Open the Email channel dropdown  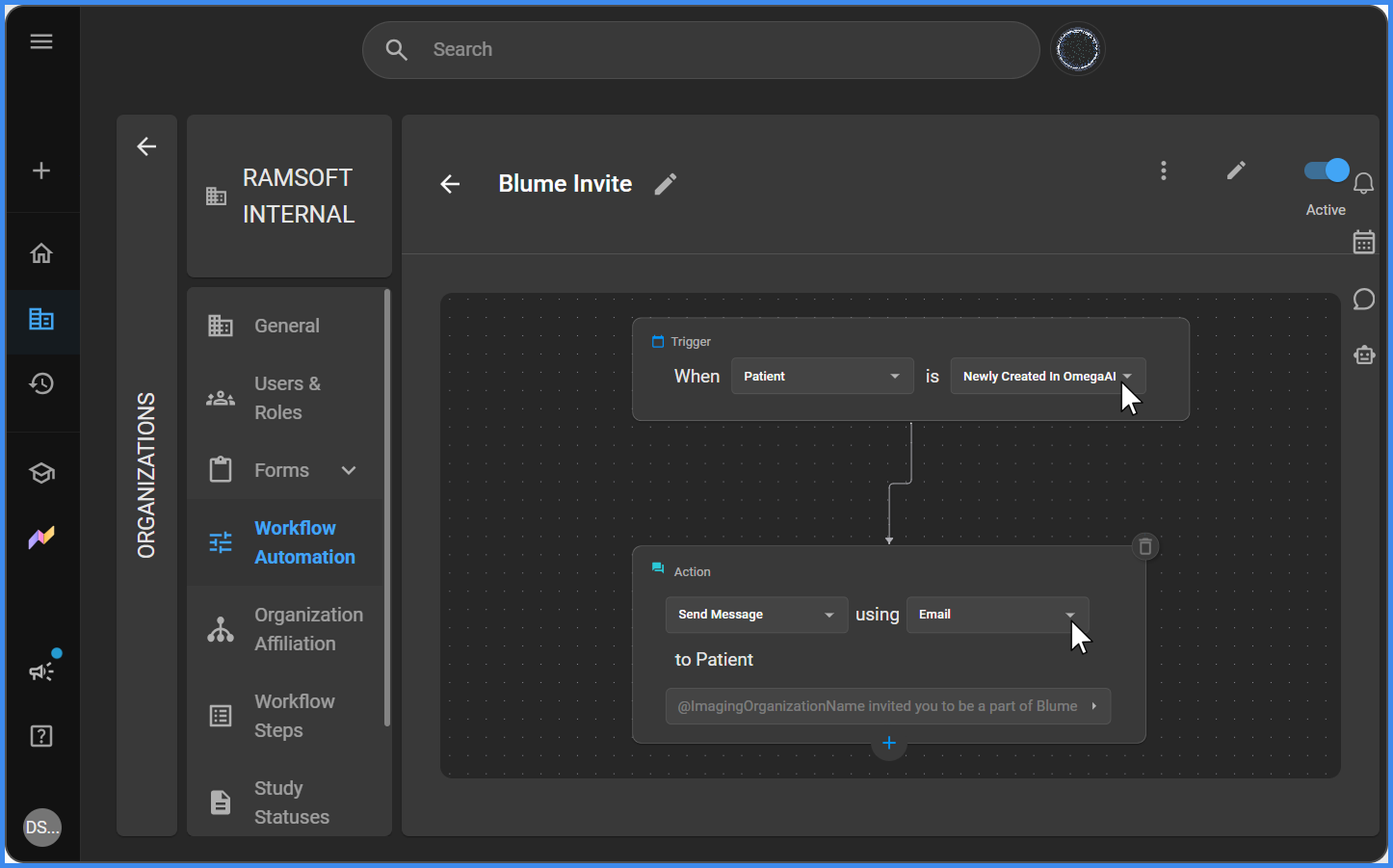[x=997, y=615]
